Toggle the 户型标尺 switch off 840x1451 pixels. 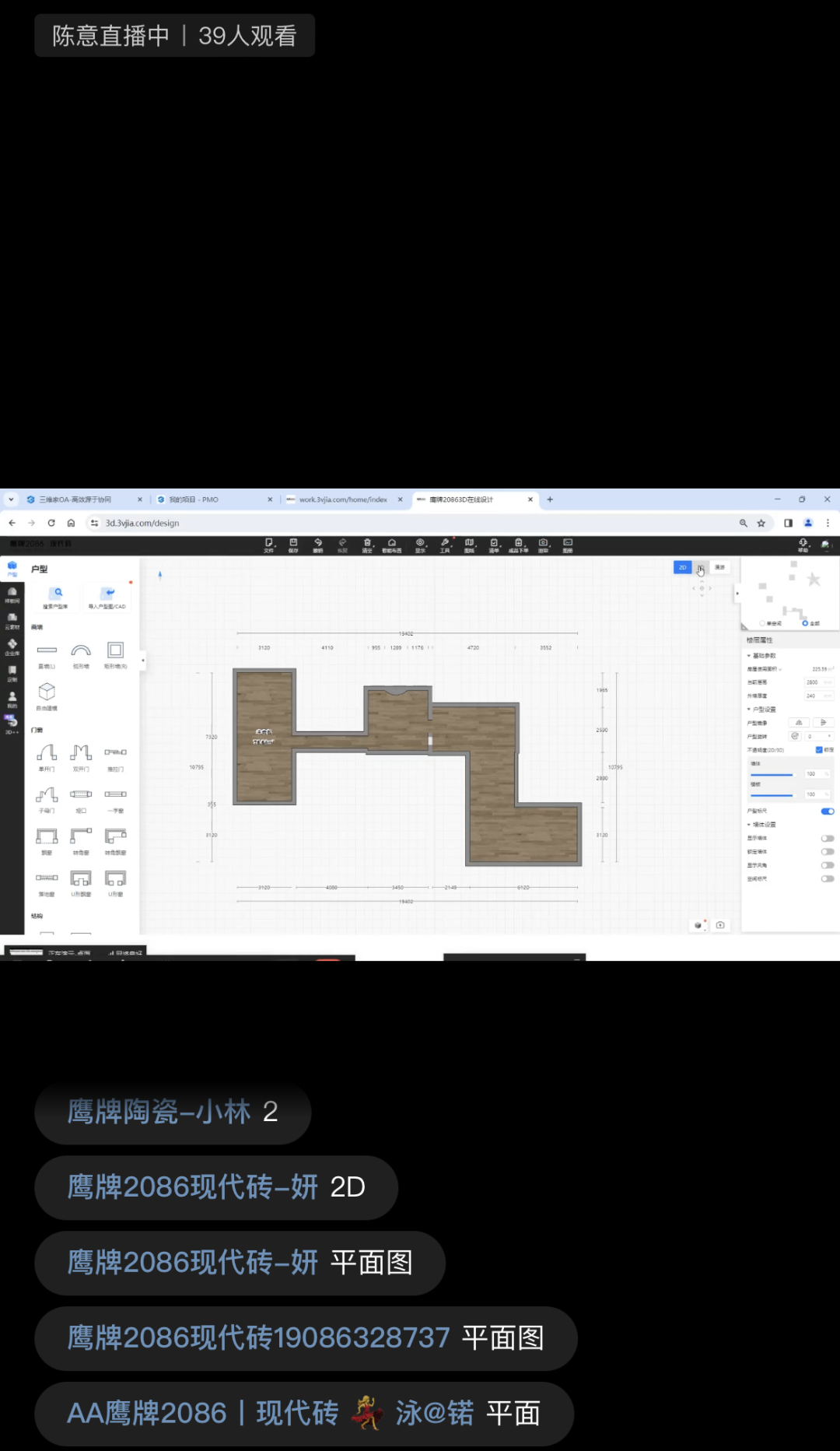tap(828, 811)
